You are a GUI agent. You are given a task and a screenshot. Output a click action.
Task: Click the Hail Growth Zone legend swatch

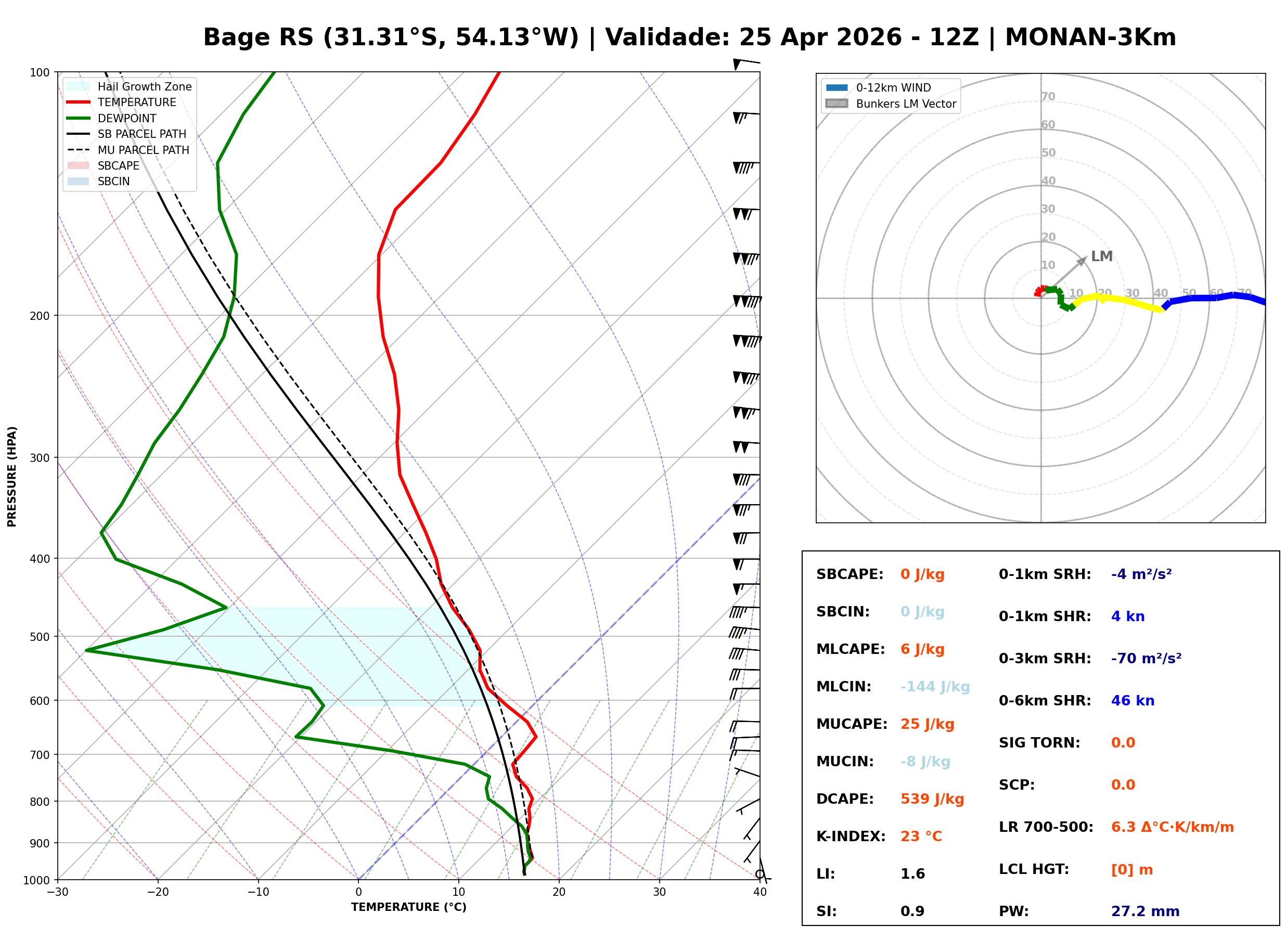(79, 86)
